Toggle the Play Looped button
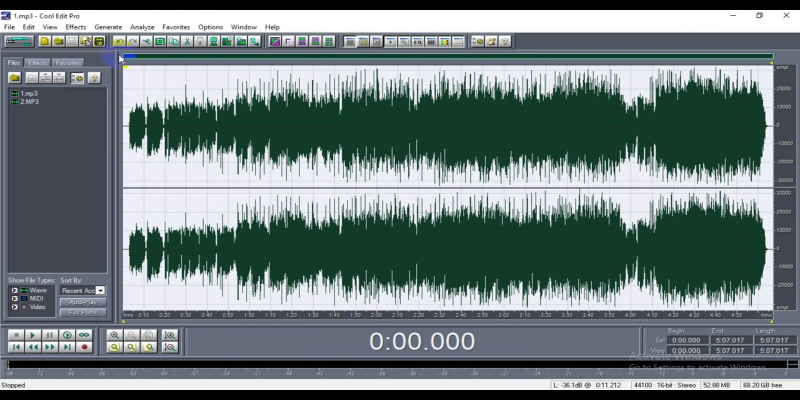Image resolution: width=800 pixels, height=400 pixels. [84, 335]
